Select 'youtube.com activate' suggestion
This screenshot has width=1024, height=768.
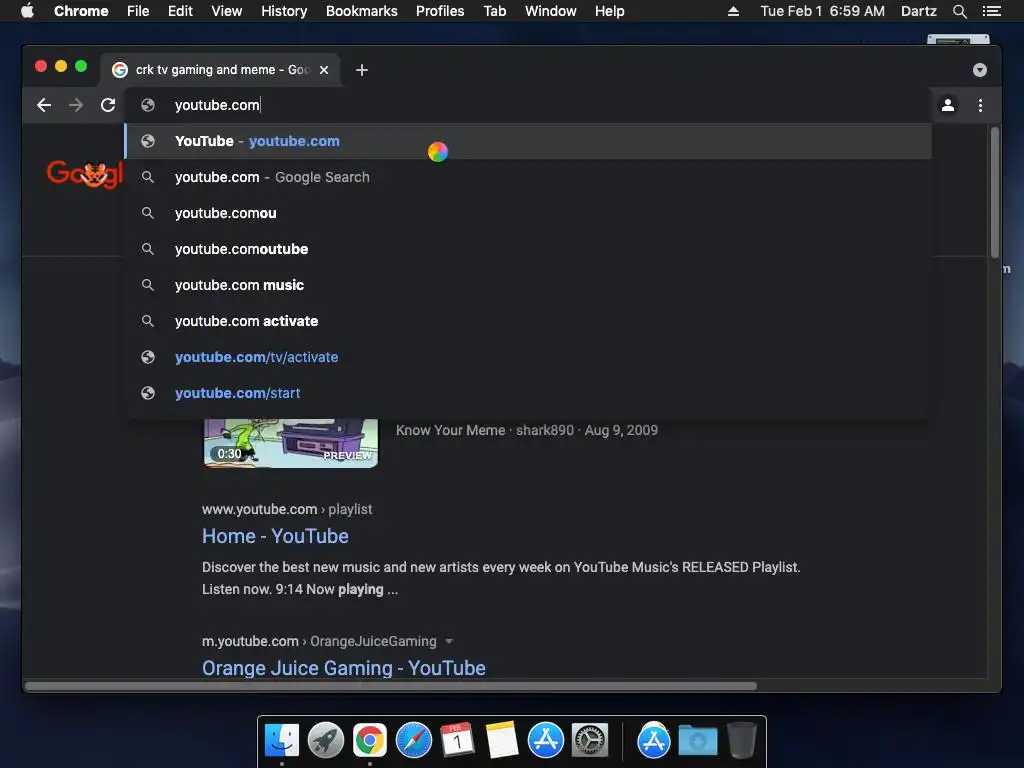(x=528, y=321)
